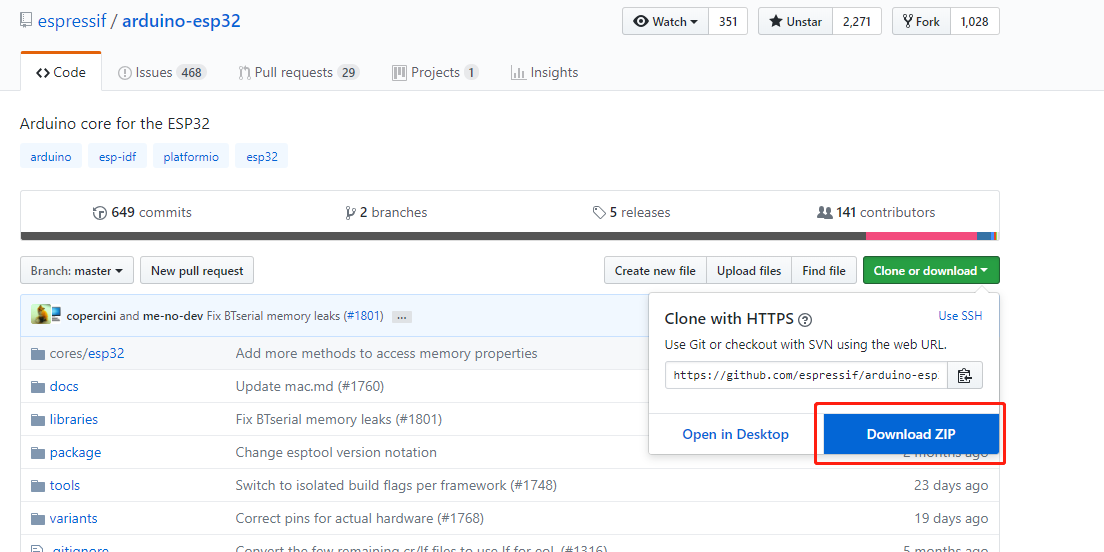Open the Watch dropdown button
The width and height of the screenshot is (1104, 552).
665,22
